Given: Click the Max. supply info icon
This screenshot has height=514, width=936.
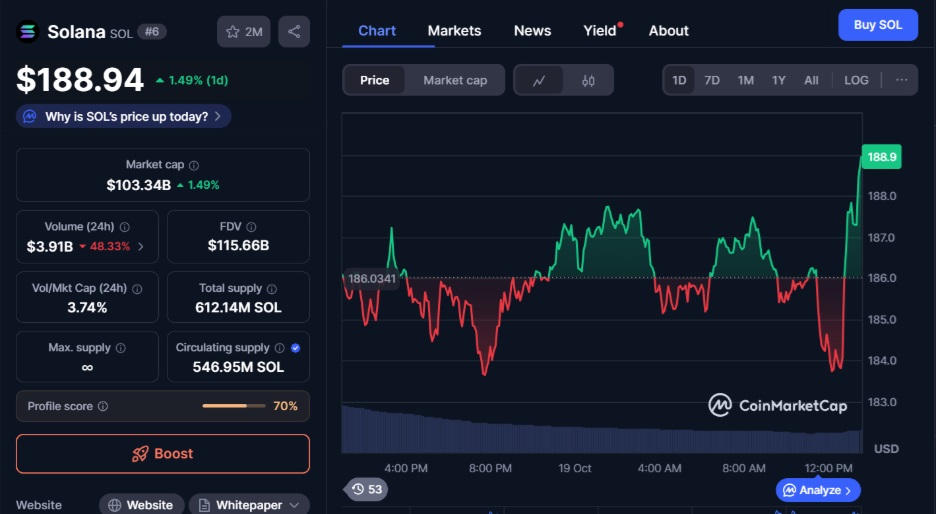Looking at the screenshot, I should 121,348.
